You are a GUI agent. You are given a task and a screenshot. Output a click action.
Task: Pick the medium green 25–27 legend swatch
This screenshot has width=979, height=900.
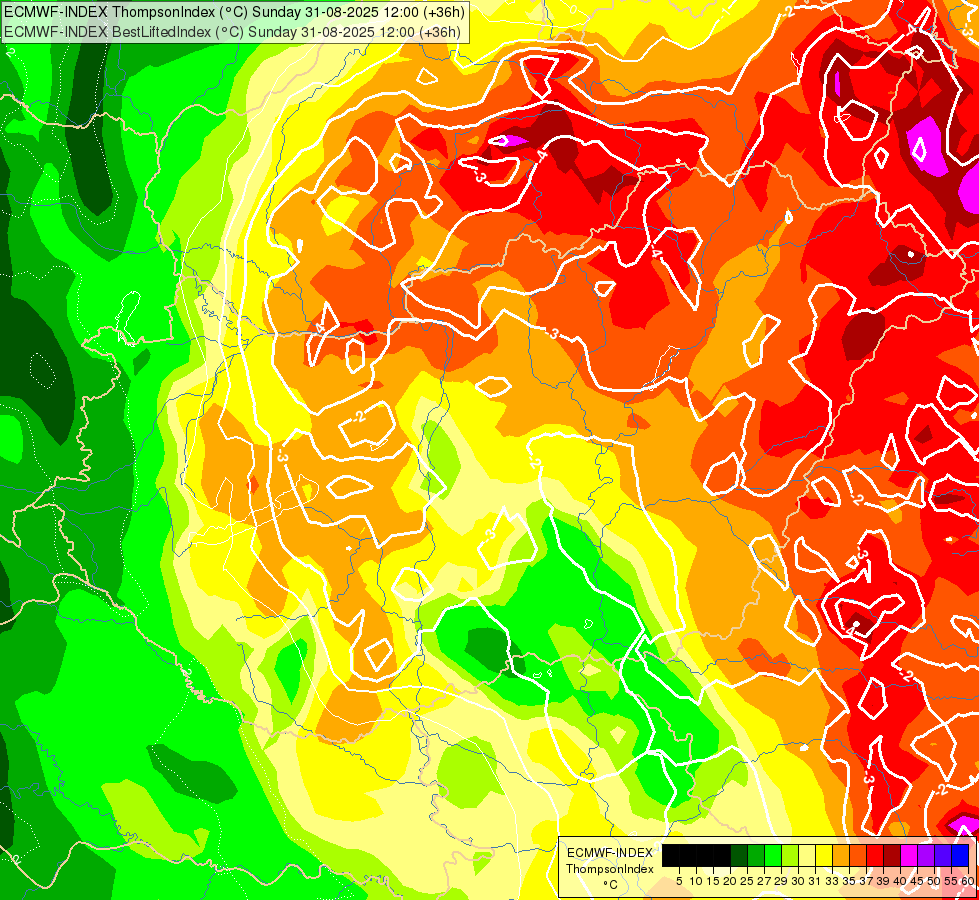756,856
